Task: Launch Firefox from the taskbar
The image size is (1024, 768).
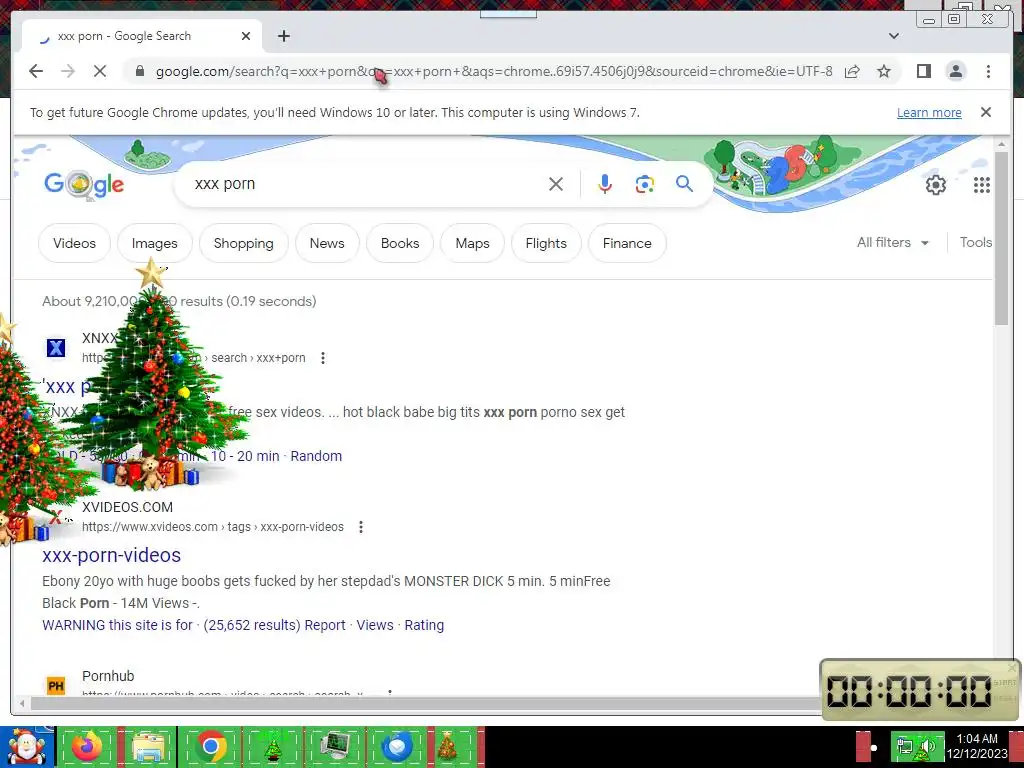Action: [x=87, y=747]
